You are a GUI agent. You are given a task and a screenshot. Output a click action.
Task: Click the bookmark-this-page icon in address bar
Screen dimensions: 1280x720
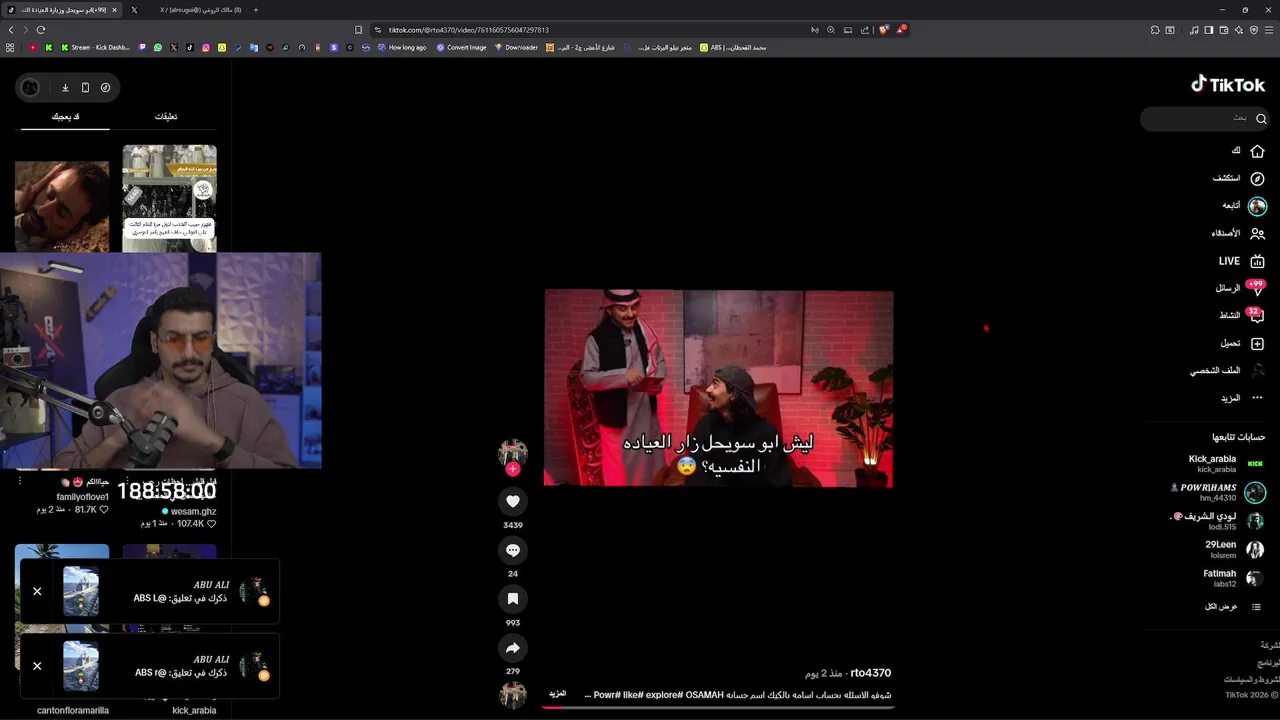[358, 30]
